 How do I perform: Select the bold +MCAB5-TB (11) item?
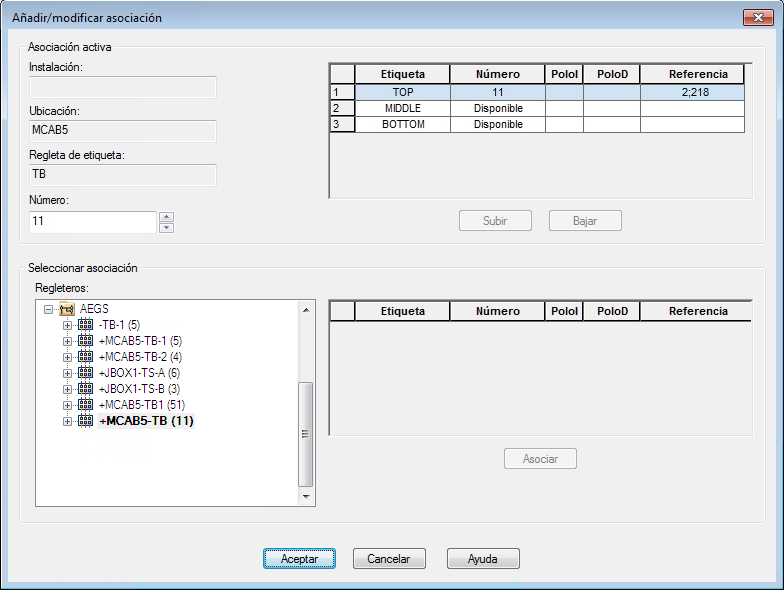click(146, 421)
